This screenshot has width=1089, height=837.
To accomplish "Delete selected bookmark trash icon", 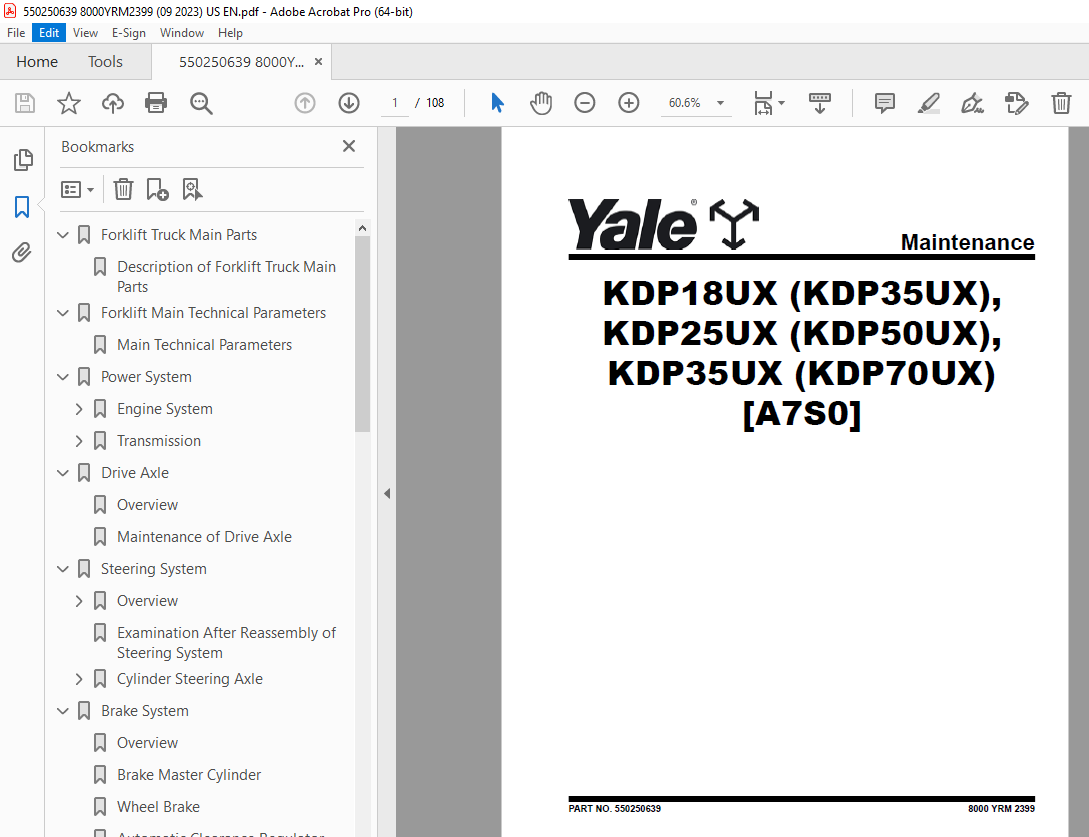I will pyautogui.click(x=124, y=189).
